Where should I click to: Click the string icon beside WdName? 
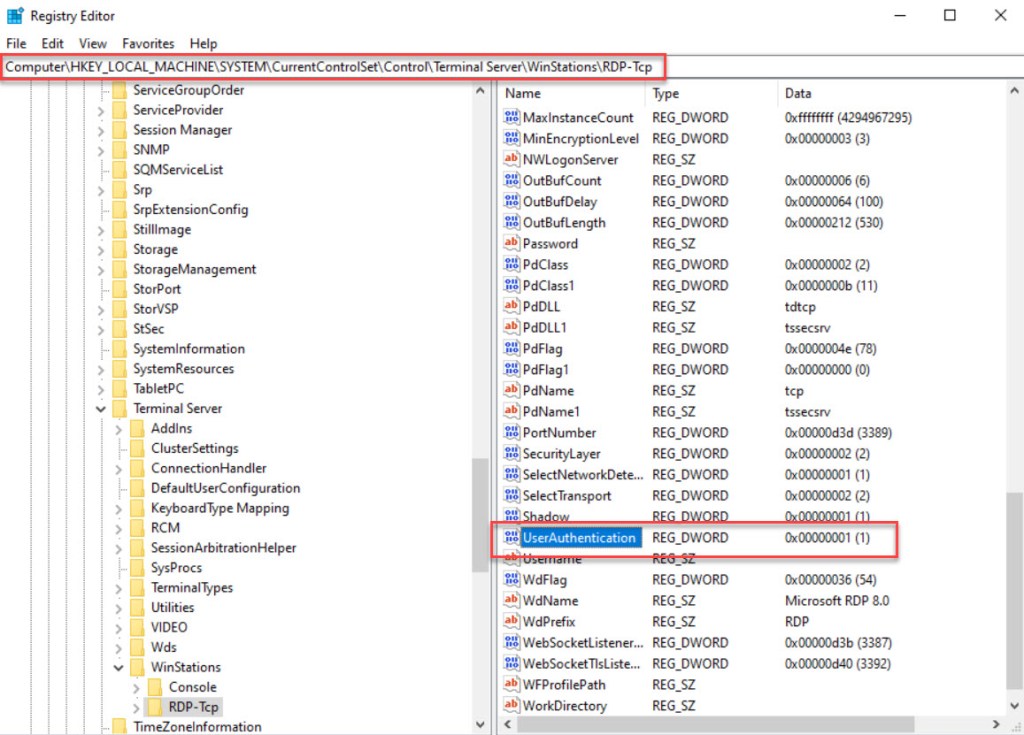tap(511, 601)
